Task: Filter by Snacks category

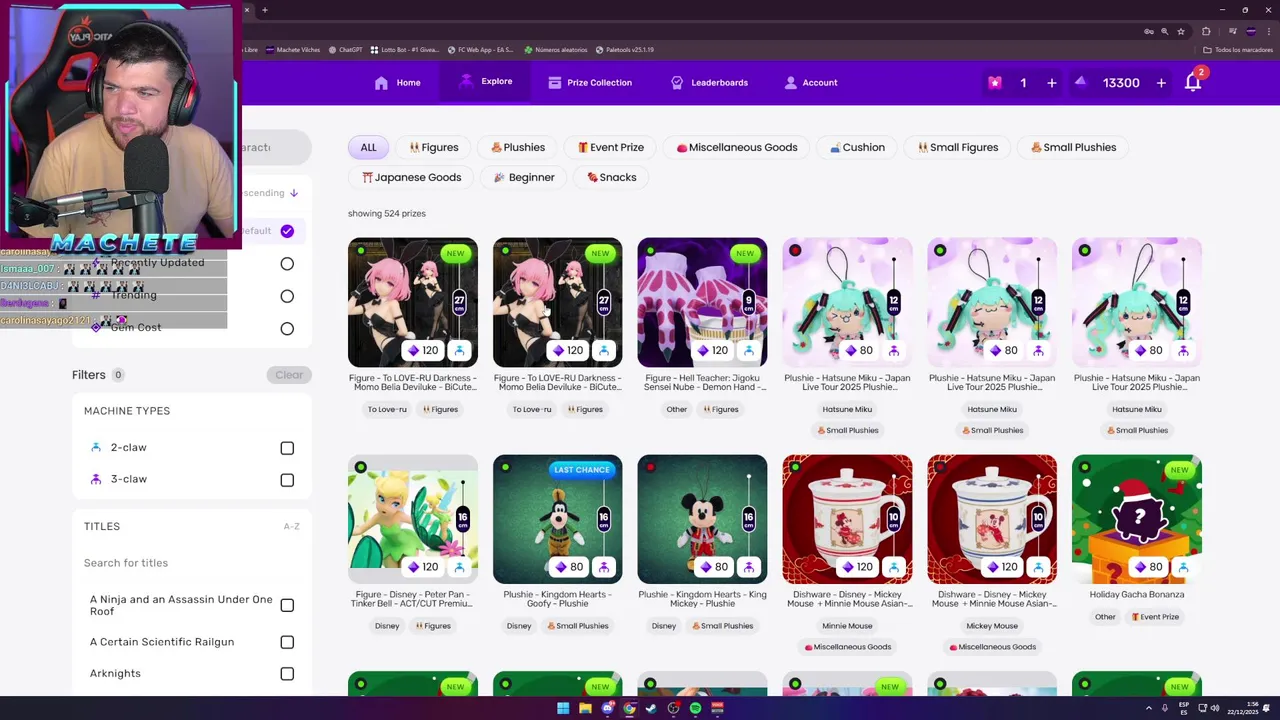Action: point(612,177)
